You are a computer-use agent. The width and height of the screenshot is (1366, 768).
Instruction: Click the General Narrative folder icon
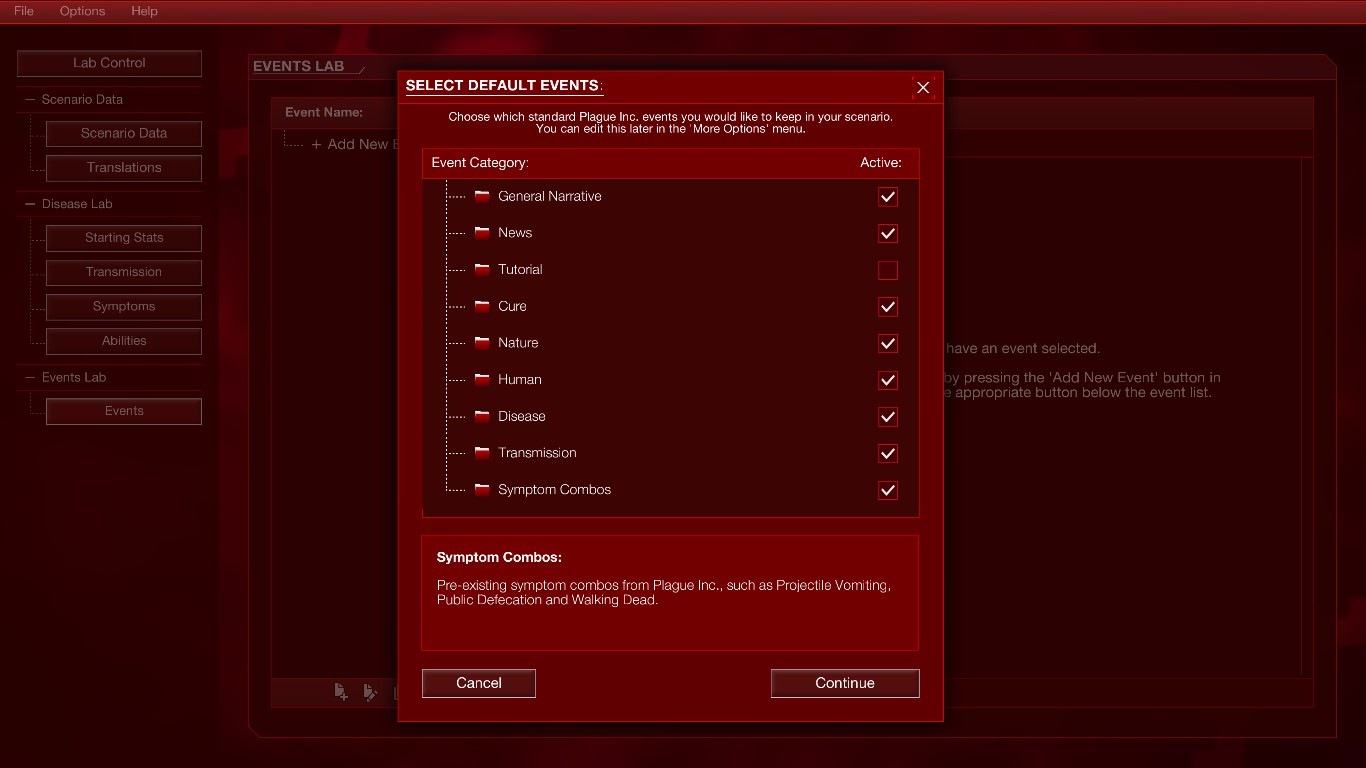pyautogui.click(x=482, y=196)
